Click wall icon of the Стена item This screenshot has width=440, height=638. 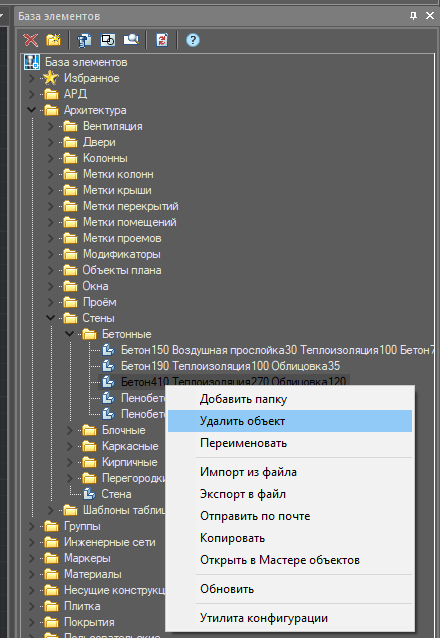tap(89, 494)
